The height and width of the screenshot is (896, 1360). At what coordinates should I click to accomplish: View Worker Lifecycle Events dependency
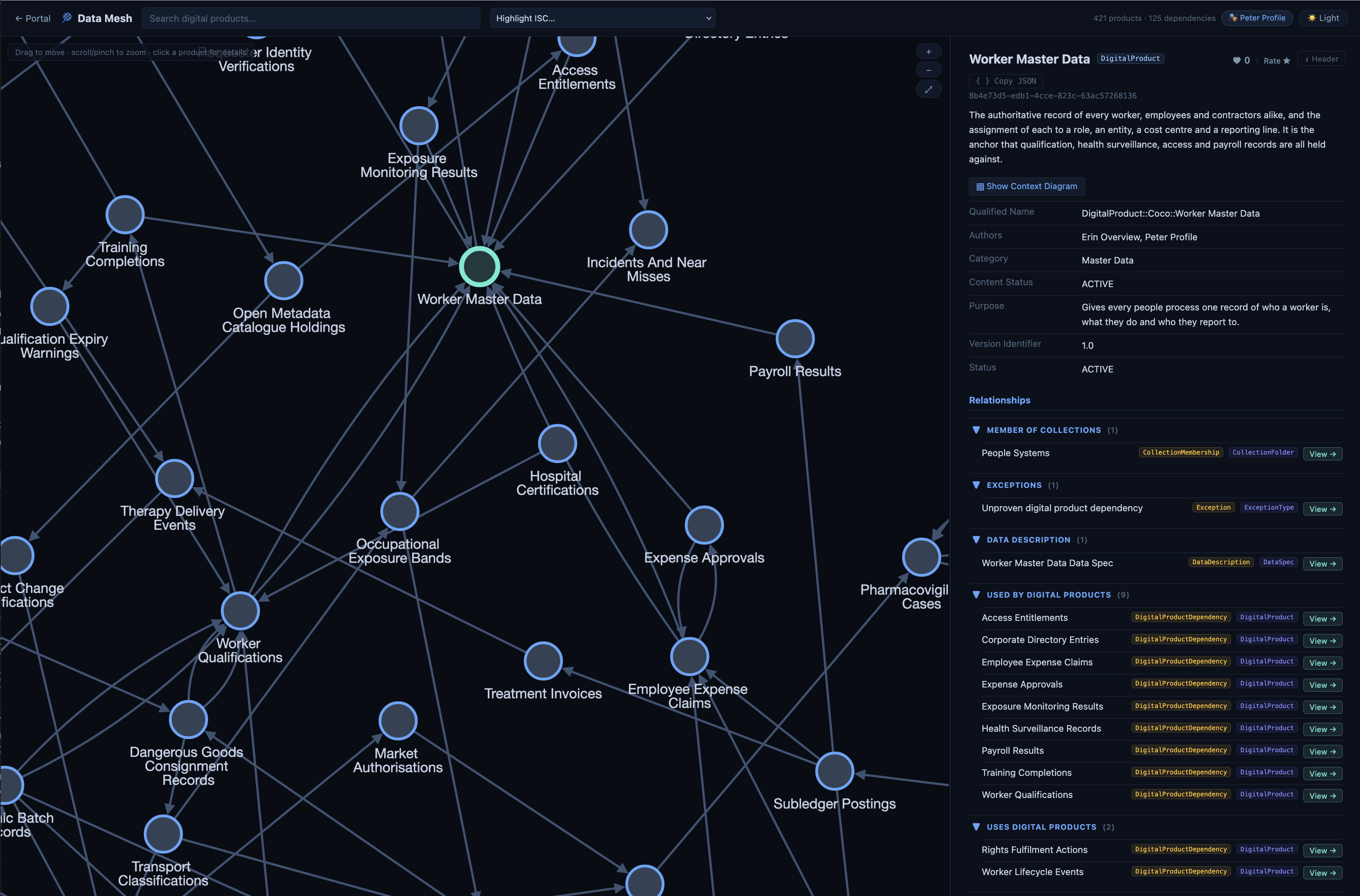tap(1322, 873)
